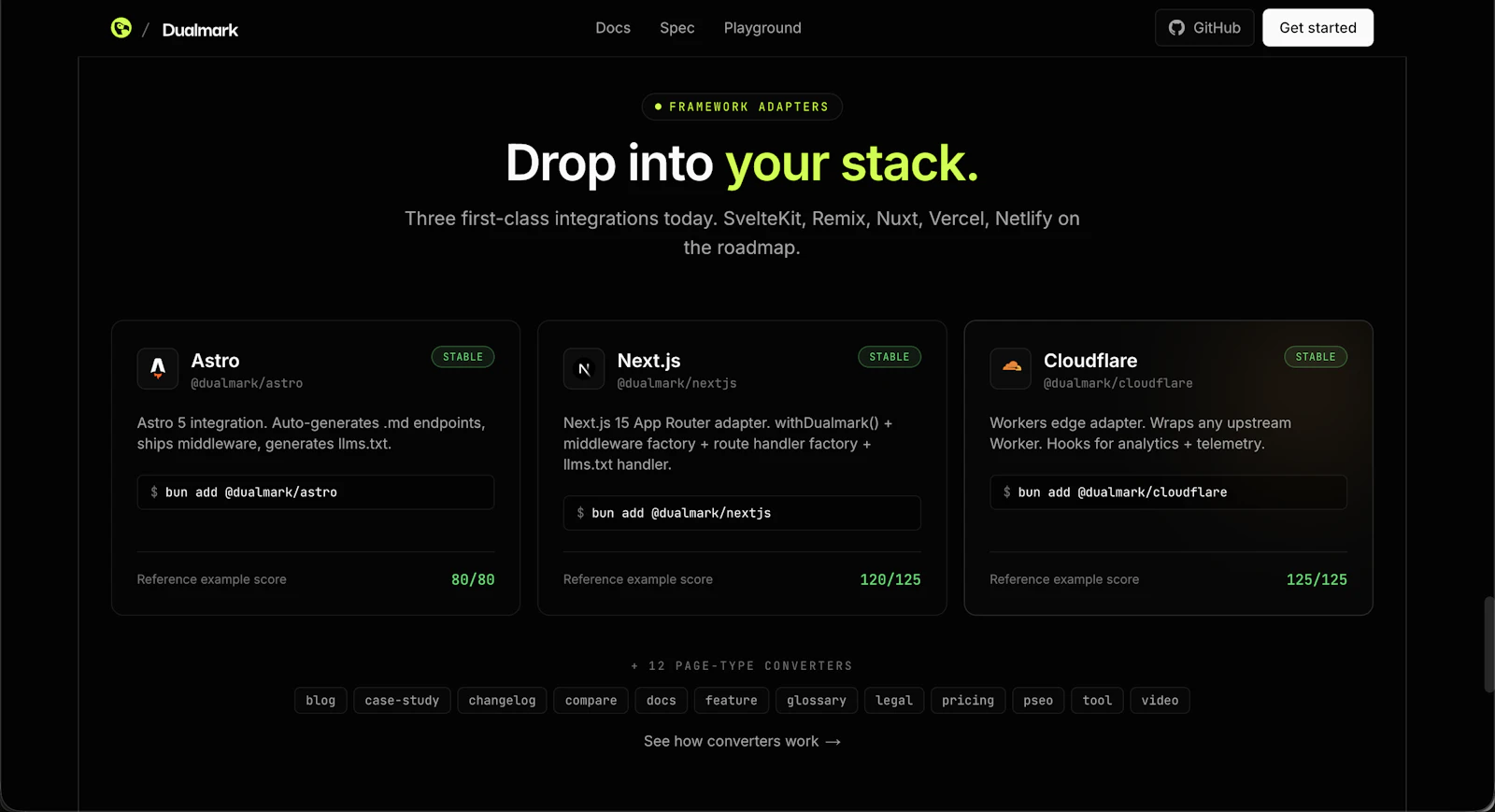Image resolution: width=1495 pixels, height=812 pixels.
Task: Click the Astro logo icon
Action: click(x=158, y=368)
